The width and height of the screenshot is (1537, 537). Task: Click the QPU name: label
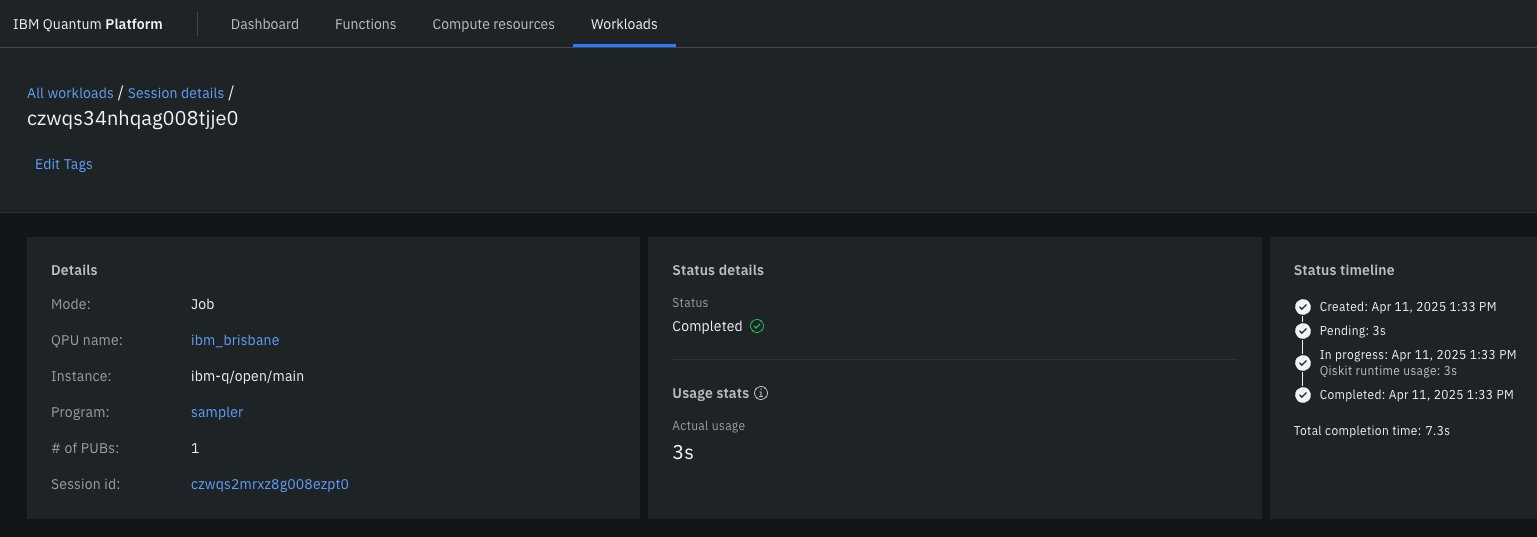click(x=86, y=340)
